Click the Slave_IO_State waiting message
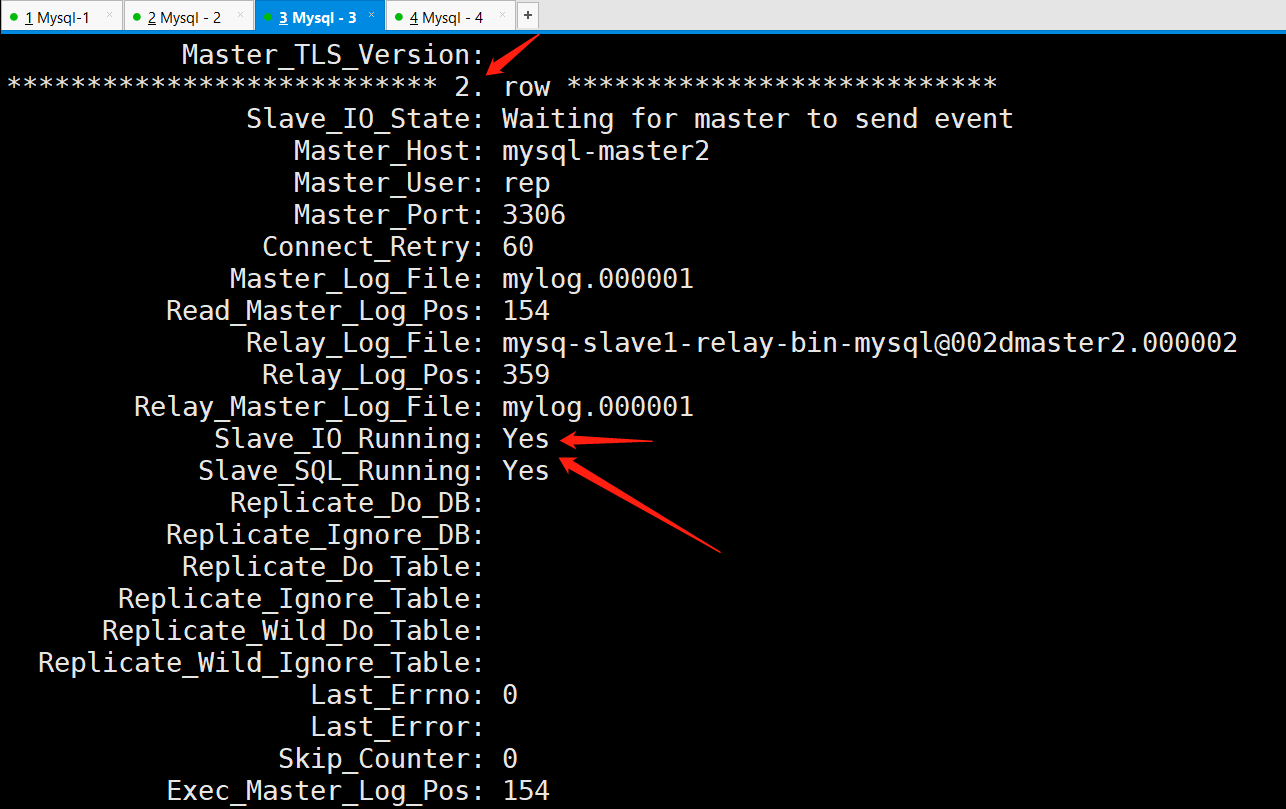The height and width of the screenshot is (809, 1286). (758, 119)
